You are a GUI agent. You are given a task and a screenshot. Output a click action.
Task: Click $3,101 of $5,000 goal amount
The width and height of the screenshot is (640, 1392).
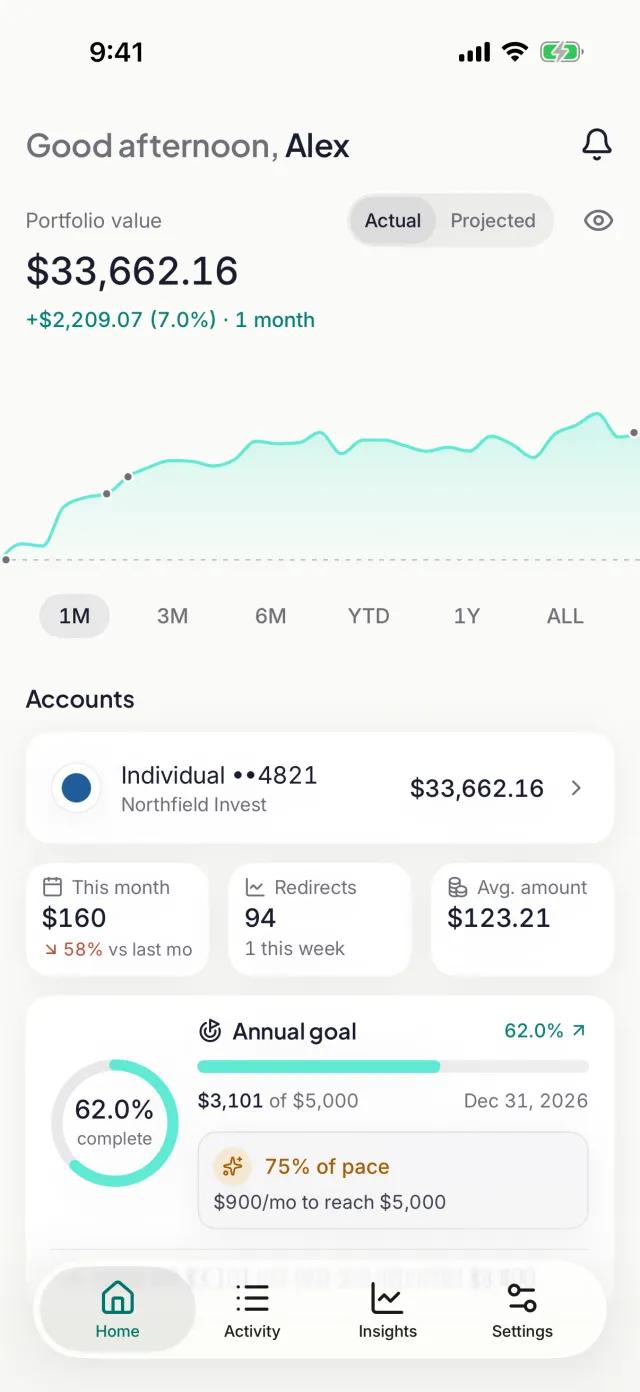click(278, 1101)
